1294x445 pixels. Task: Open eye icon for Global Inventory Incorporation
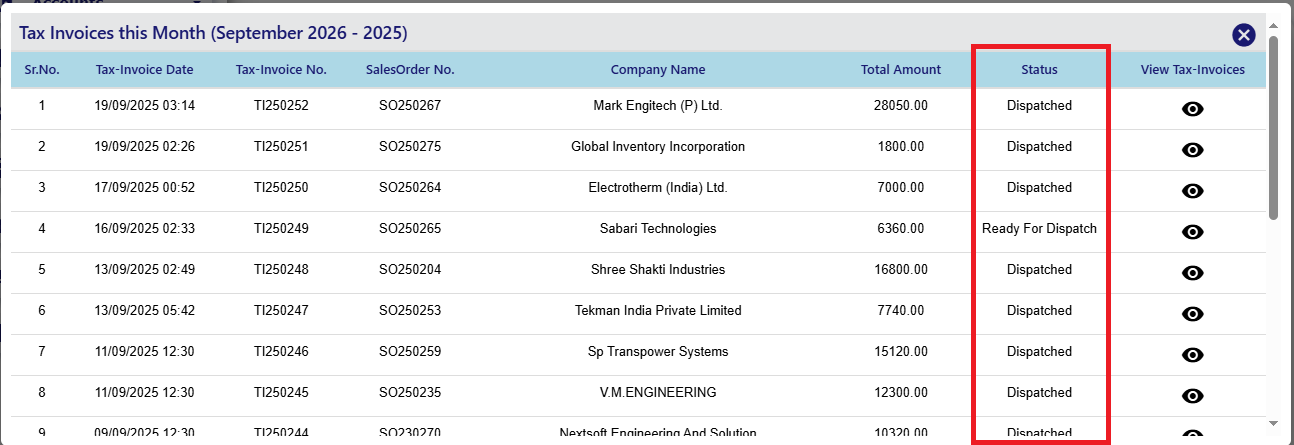pos(1192,150)
